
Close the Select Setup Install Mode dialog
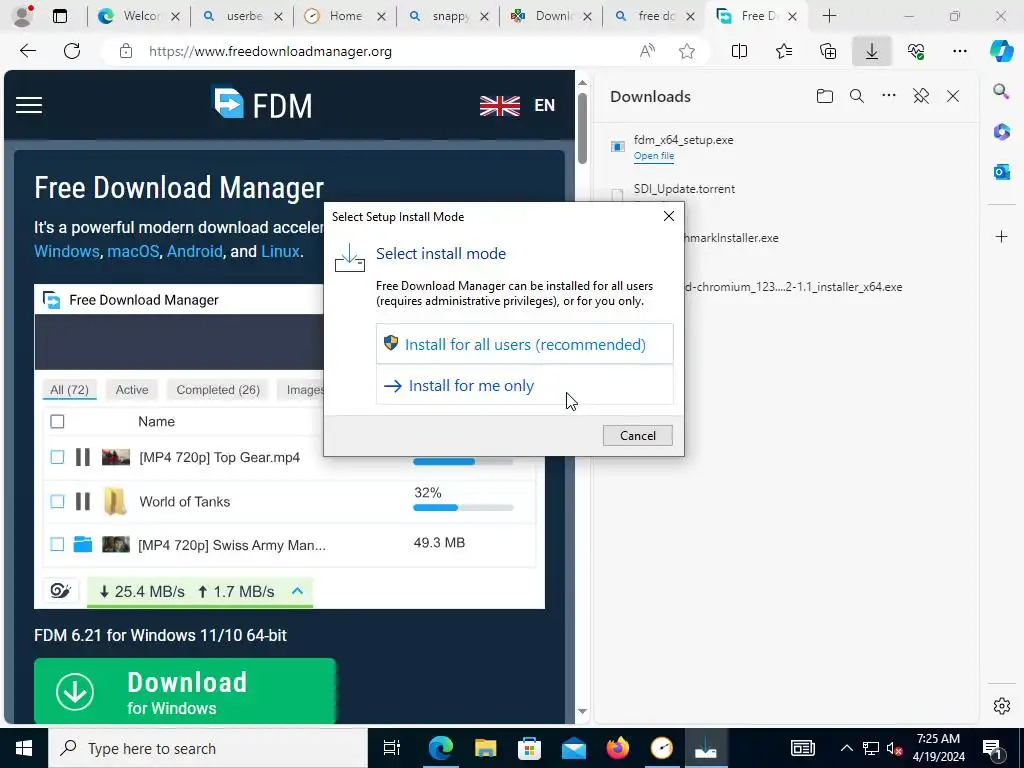pyautogui.click(x=668, y=216)
